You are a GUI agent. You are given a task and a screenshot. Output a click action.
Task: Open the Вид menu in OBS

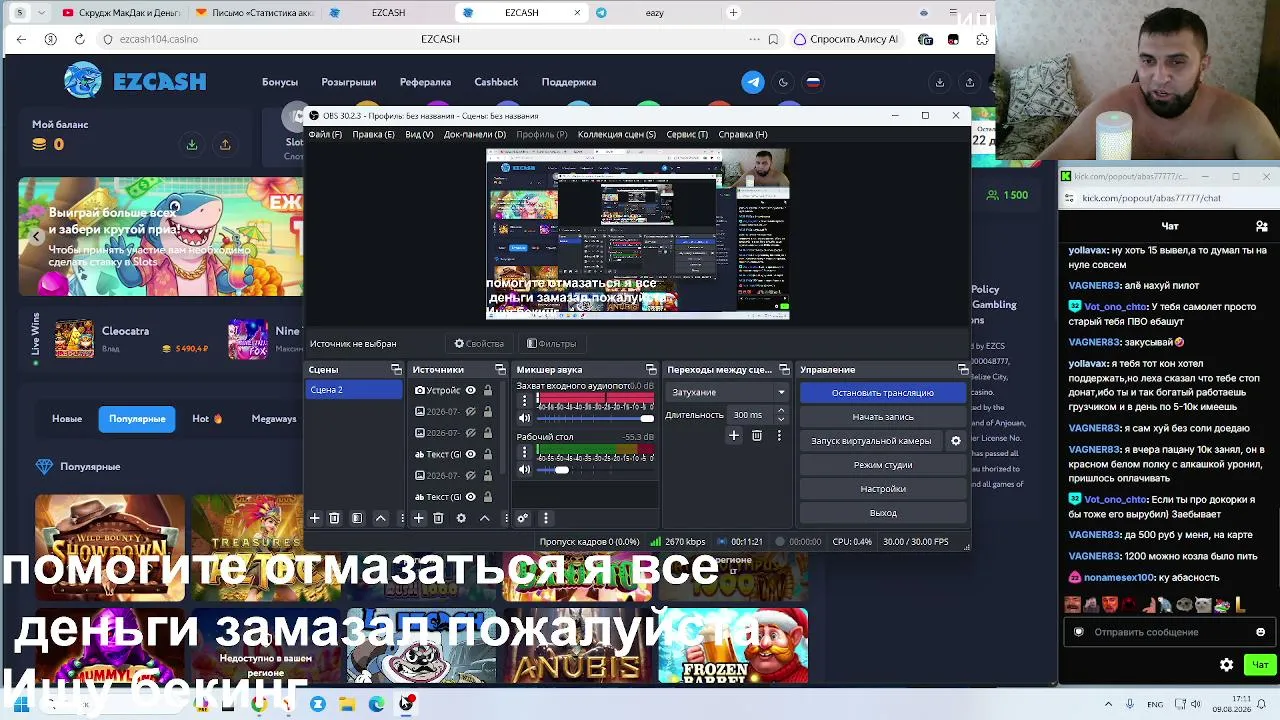(x=419, y=134)
